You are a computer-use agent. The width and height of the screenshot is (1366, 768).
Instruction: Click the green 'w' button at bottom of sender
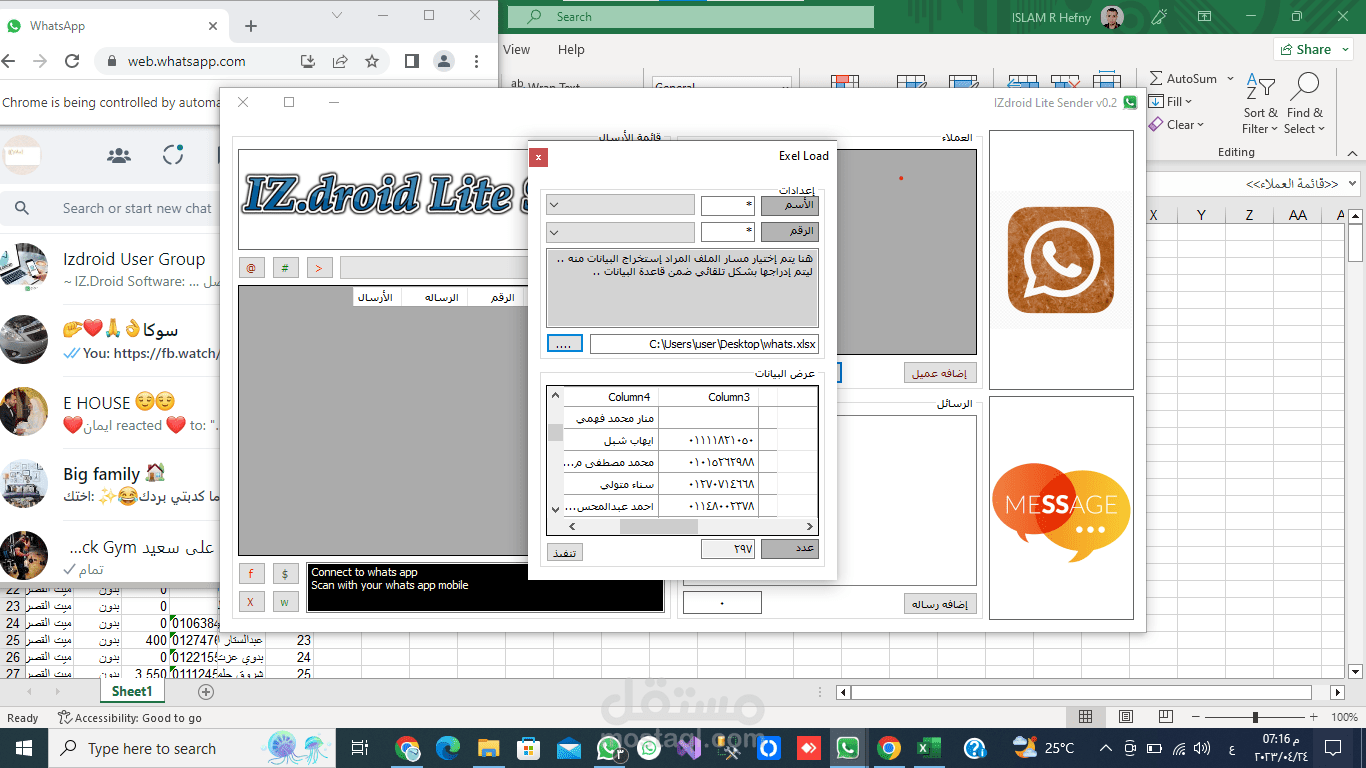click(x=285, y=602)
